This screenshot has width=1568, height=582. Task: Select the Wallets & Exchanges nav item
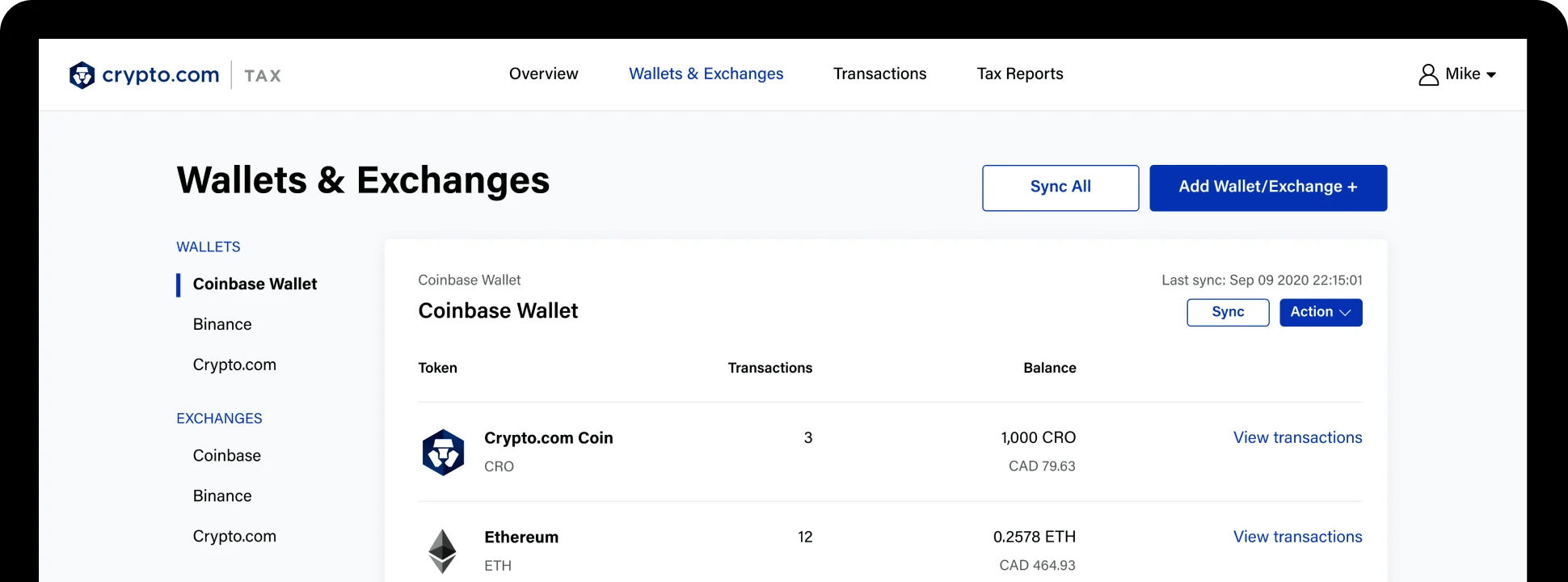(706, 74)
